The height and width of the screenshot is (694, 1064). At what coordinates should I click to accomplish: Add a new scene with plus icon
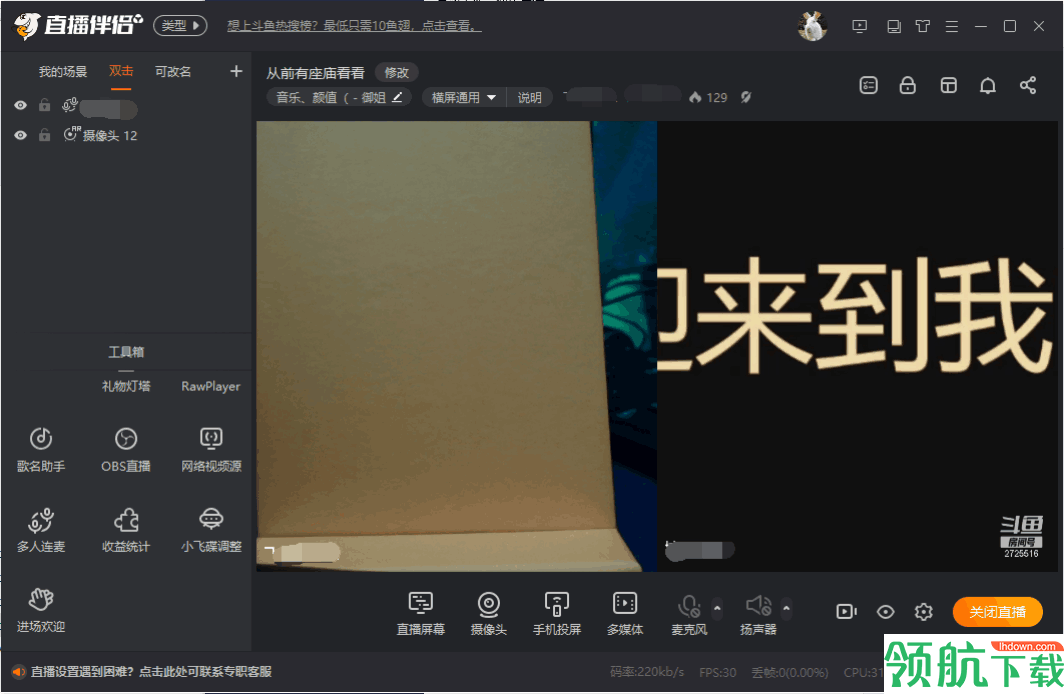(x=236, y=71)
